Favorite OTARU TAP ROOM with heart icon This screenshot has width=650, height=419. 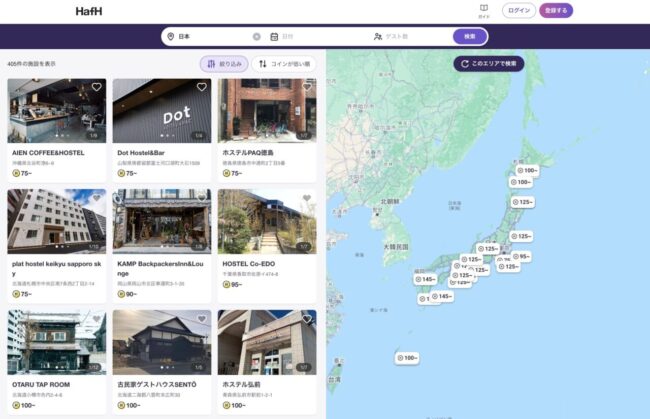pyautogui.click(x=97, y=318)
